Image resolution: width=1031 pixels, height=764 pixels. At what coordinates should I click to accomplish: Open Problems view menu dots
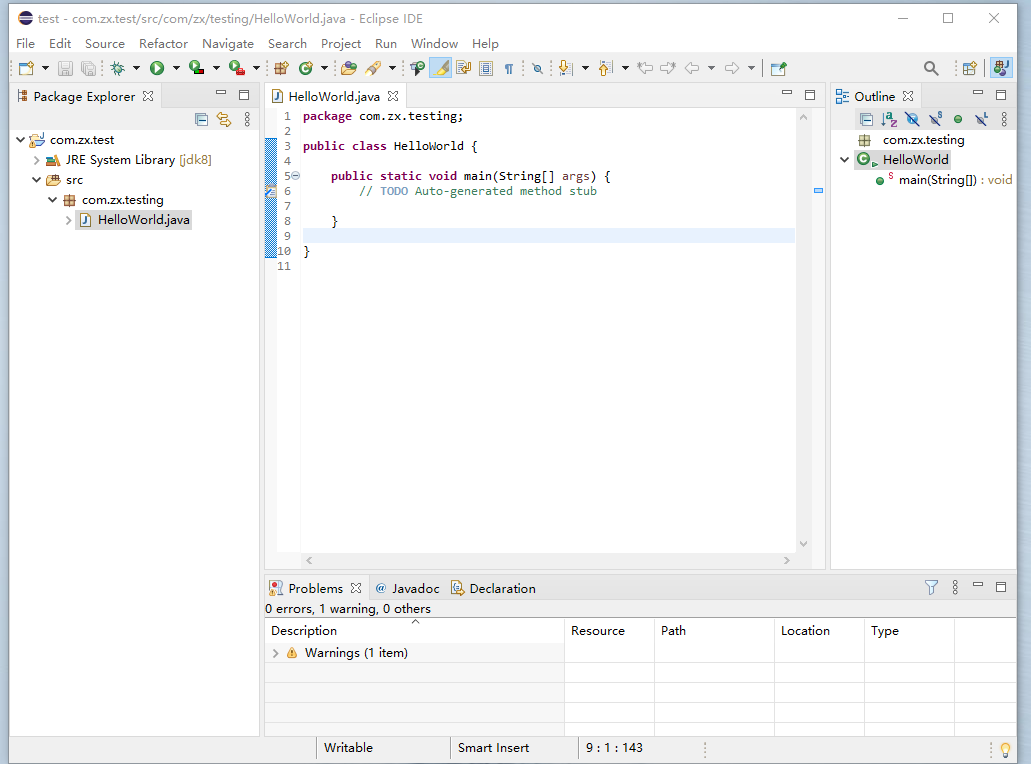click(x=955, y=587)
